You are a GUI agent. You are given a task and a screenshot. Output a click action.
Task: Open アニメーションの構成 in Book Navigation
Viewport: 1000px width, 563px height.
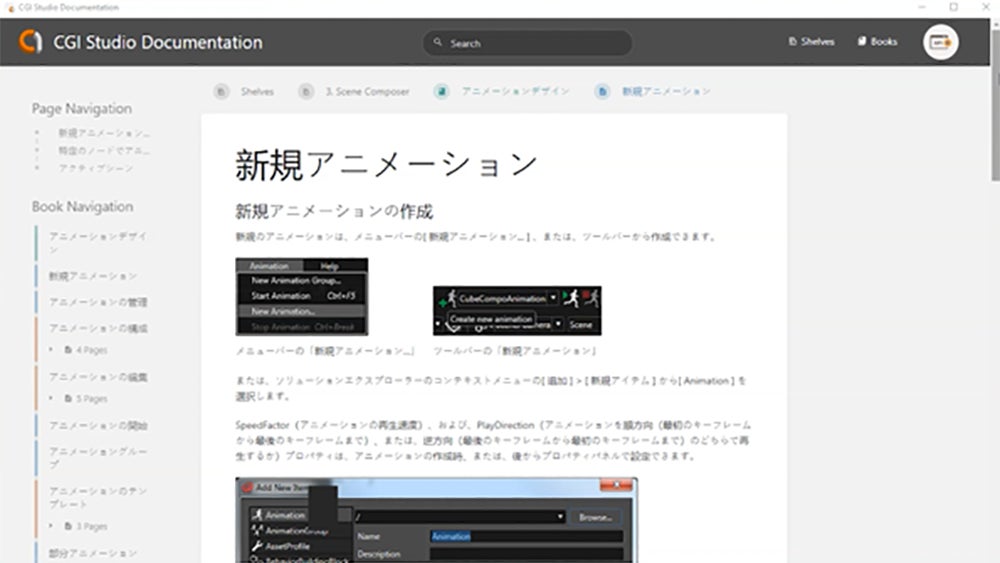[98, 328]
